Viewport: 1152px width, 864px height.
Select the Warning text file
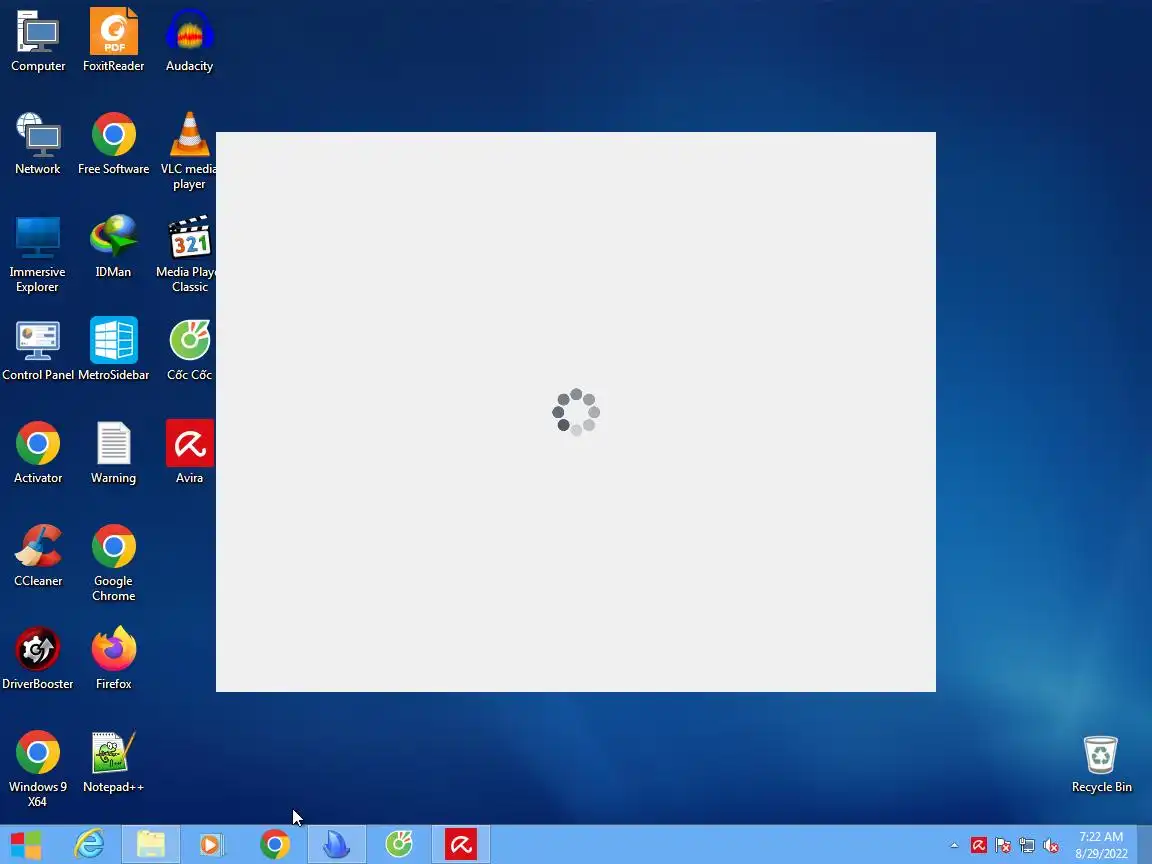coord(113,452)
